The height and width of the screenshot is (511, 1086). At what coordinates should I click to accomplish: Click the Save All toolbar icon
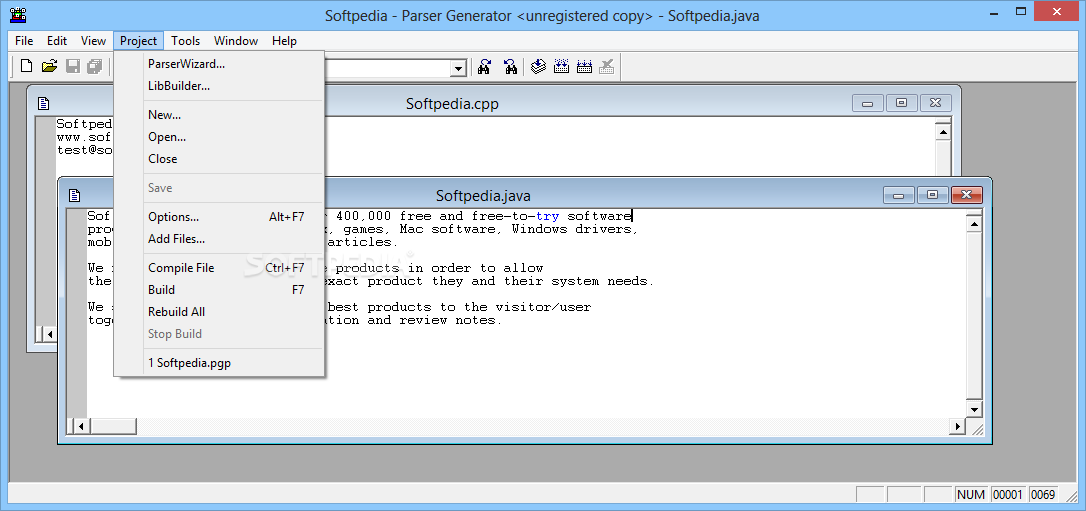pos(95,66)
